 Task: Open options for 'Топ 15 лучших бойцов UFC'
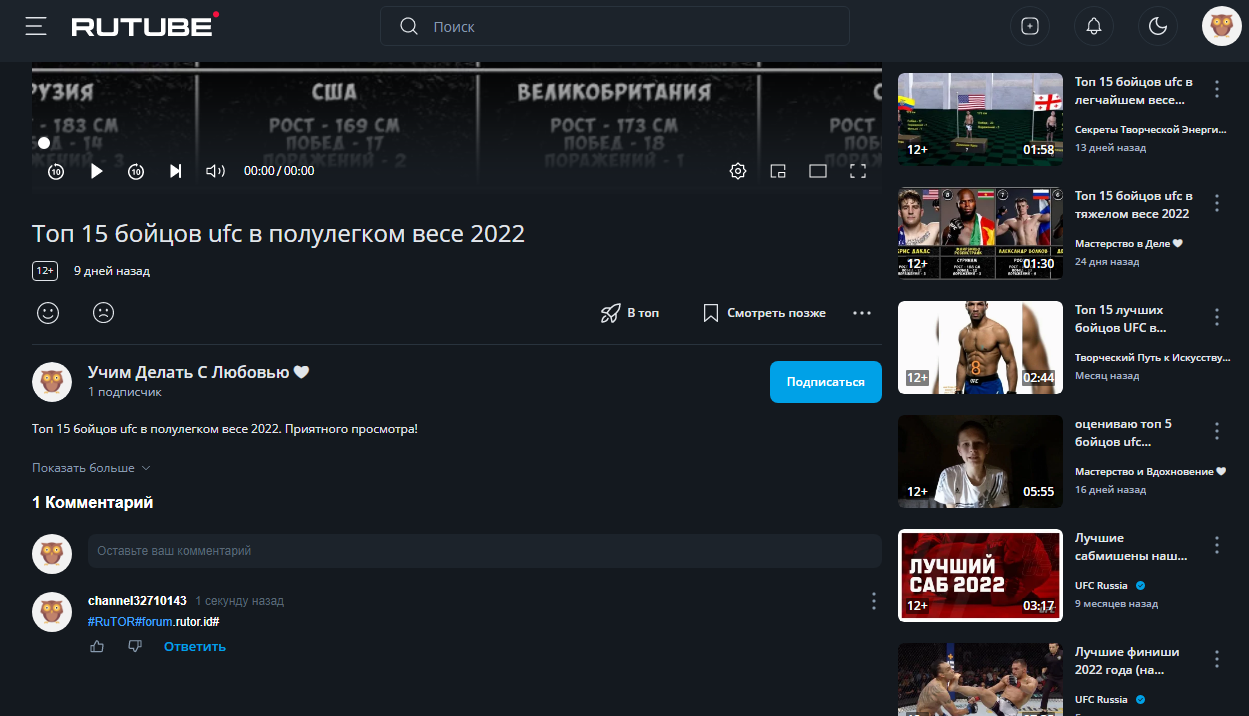pyautogui.click(x=1217, y=317)
